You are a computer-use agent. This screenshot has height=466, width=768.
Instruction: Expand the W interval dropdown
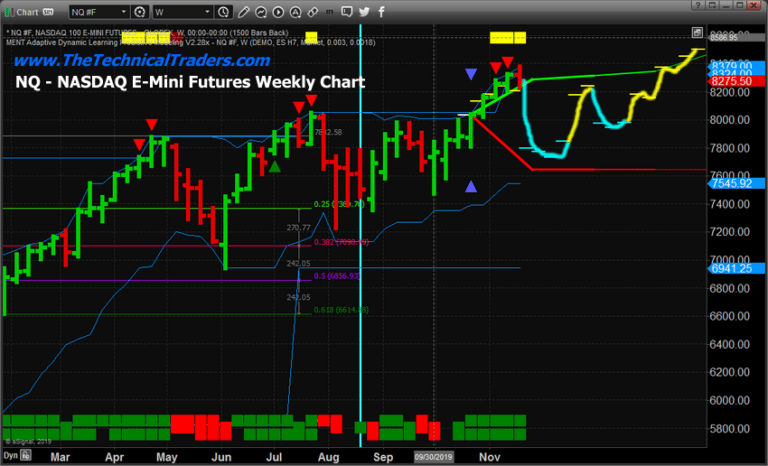(x=207, y=12)
